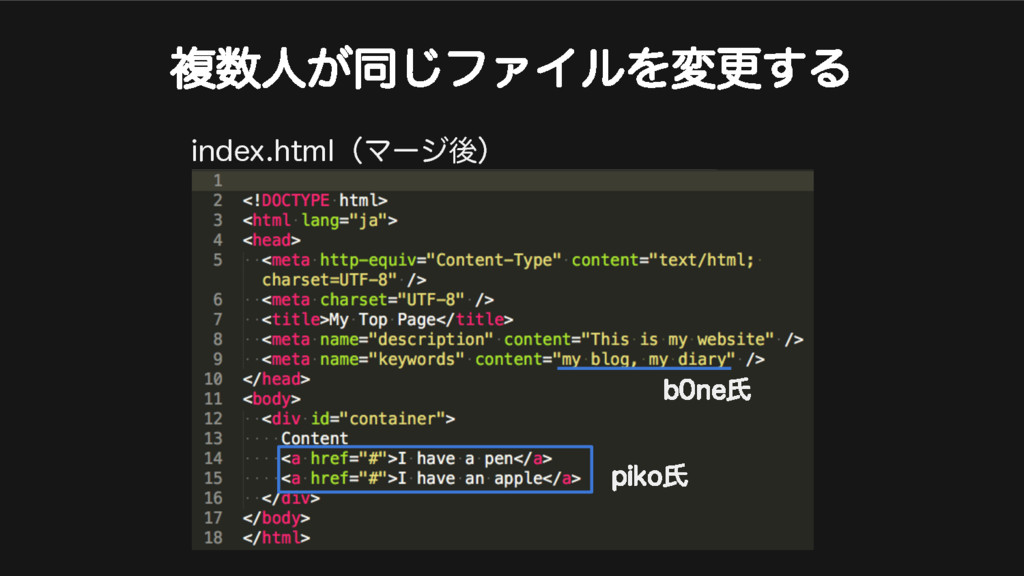Click the opening <body> tag
The width and height of the screenshot is (1024, 576).
pyautogui.click(x=272, y=399)
